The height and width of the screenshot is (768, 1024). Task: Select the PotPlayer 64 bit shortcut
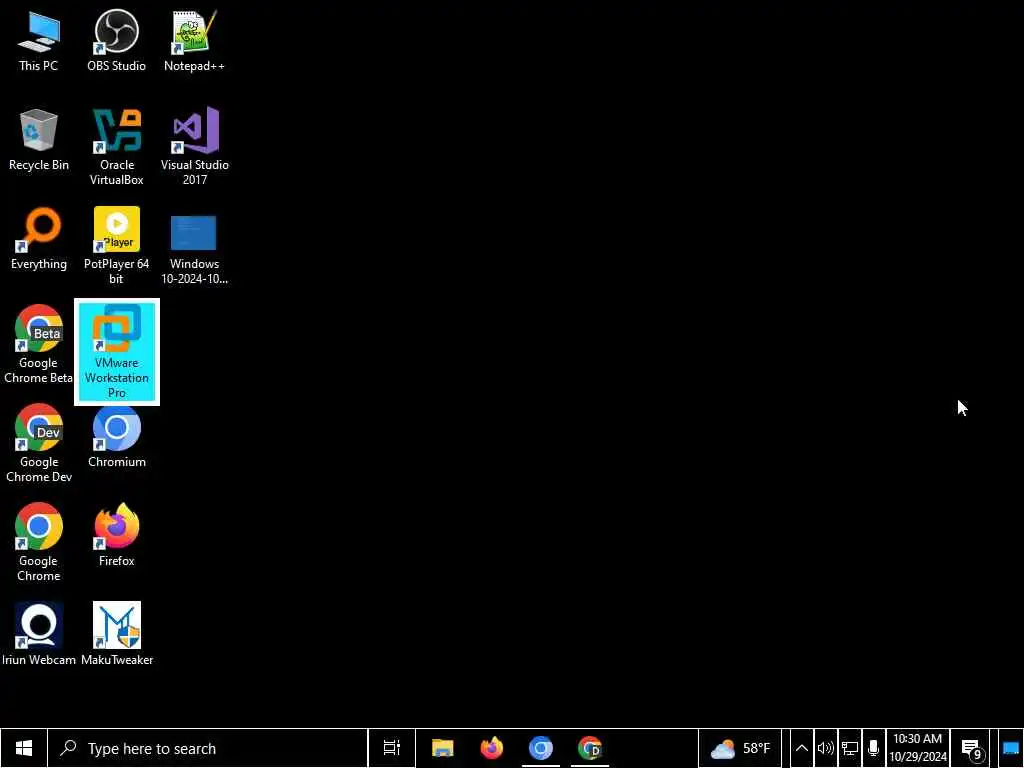(116, 246)
